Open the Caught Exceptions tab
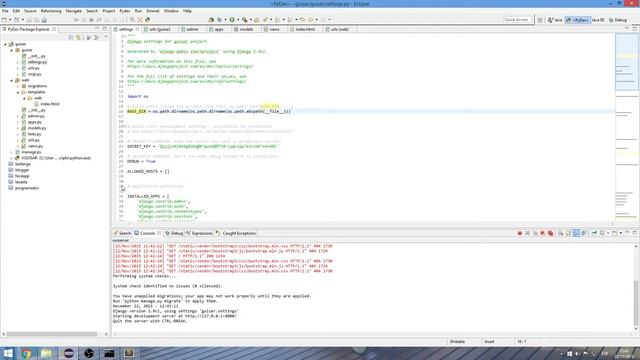Viewport: 640px width, 360px height. coord(236,233)
